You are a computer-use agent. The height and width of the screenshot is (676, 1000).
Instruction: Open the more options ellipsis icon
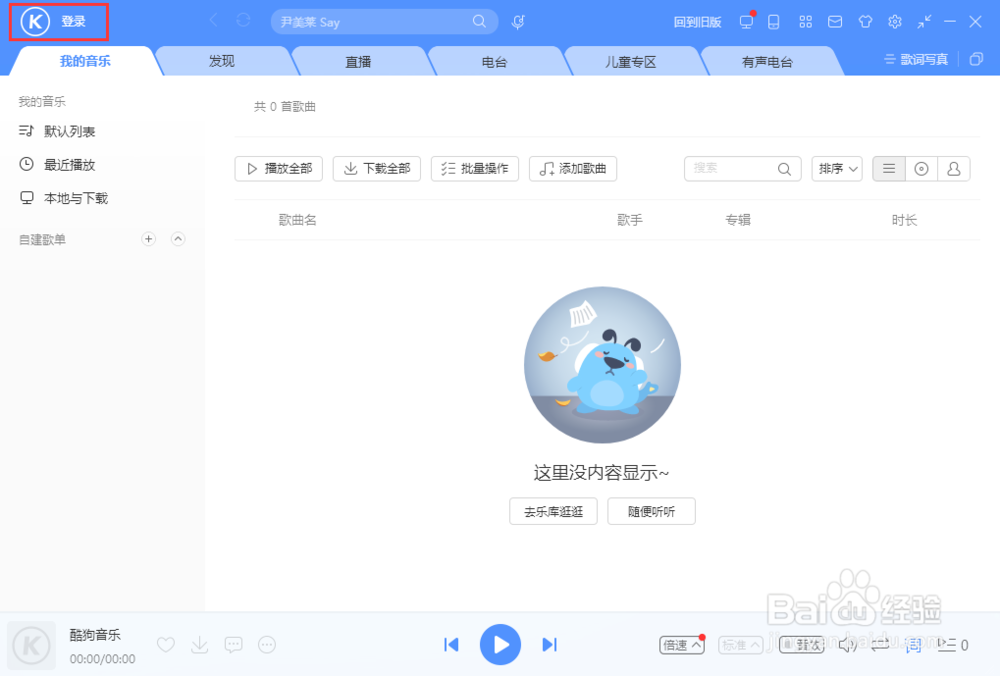tap(267, 645)
